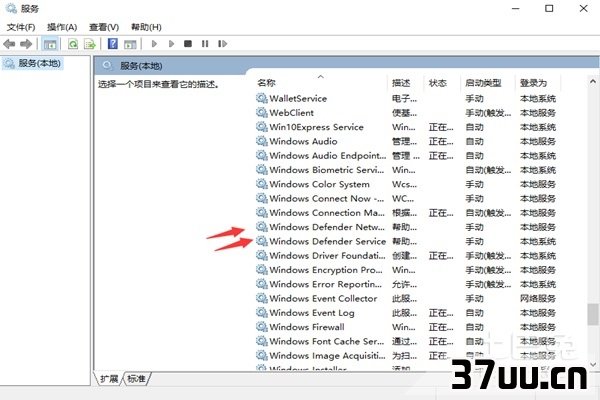Open the 文件(F) menu
Viewport: 600px width, 400px height.
[x=21, y=27]
